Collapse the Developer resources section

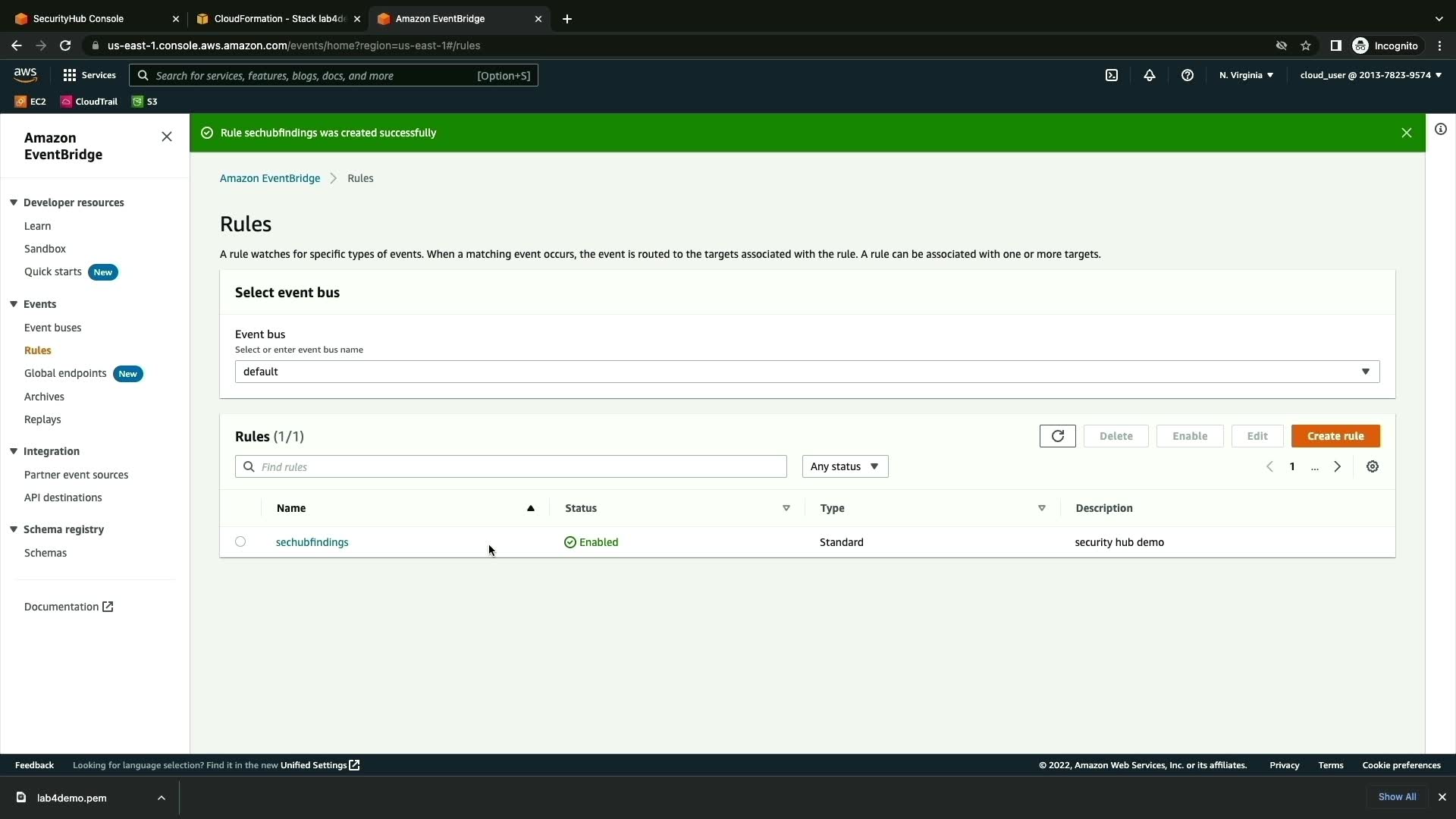click(14, 202)
